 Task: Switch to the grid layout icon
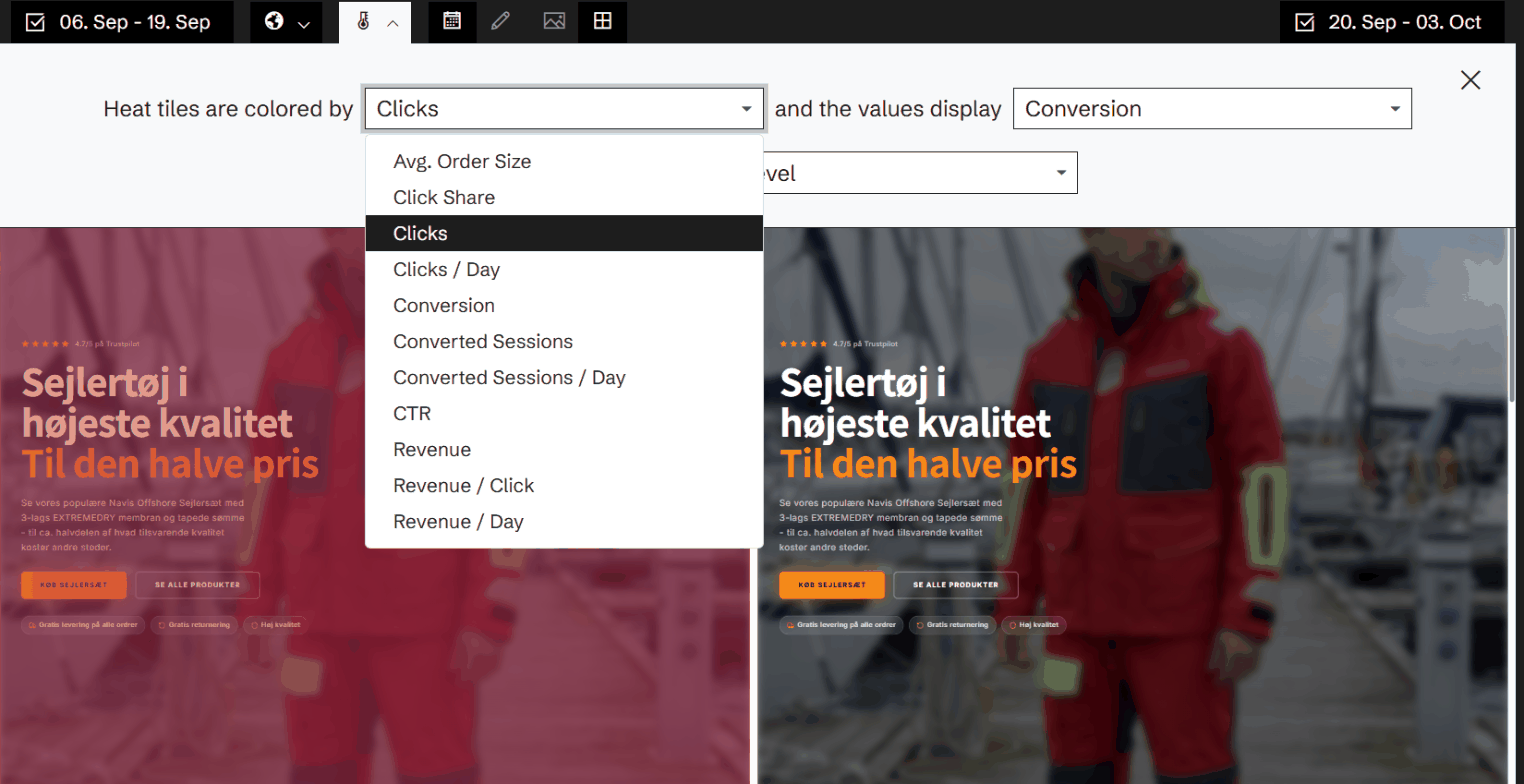click(602, 21)
